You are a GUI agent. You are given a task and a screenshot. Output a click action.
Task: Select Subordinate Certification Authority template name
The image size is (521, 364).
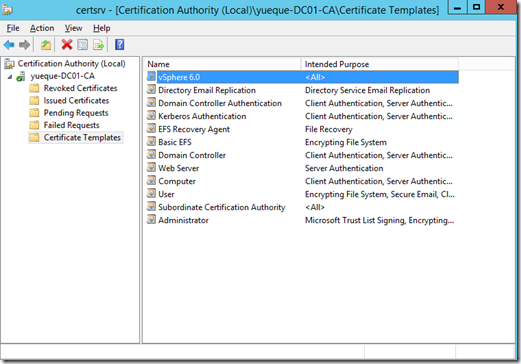point(222,207)
